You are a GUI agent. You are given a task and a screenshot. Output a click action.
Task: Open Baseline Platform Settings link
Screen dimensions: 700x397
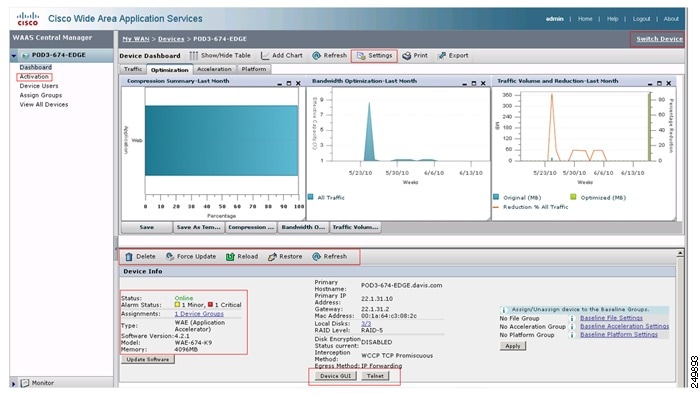click(x=619, y=334)
